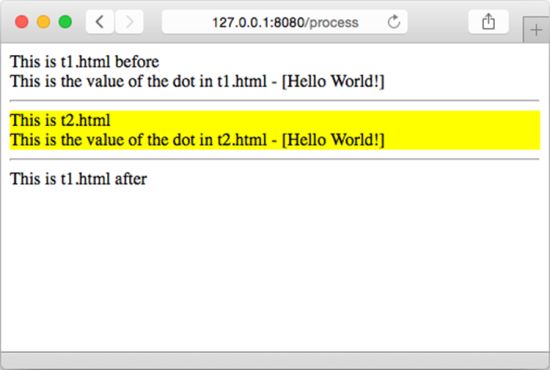Open a new tab with plus button
Viewport: 550px width, 370px height.
tap(536, 30)
